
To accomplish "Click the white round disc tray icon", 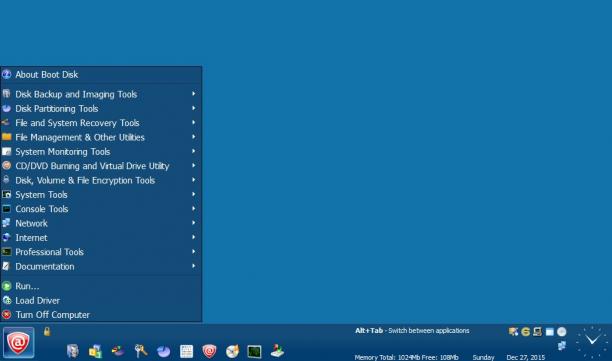I will point(562,332).
